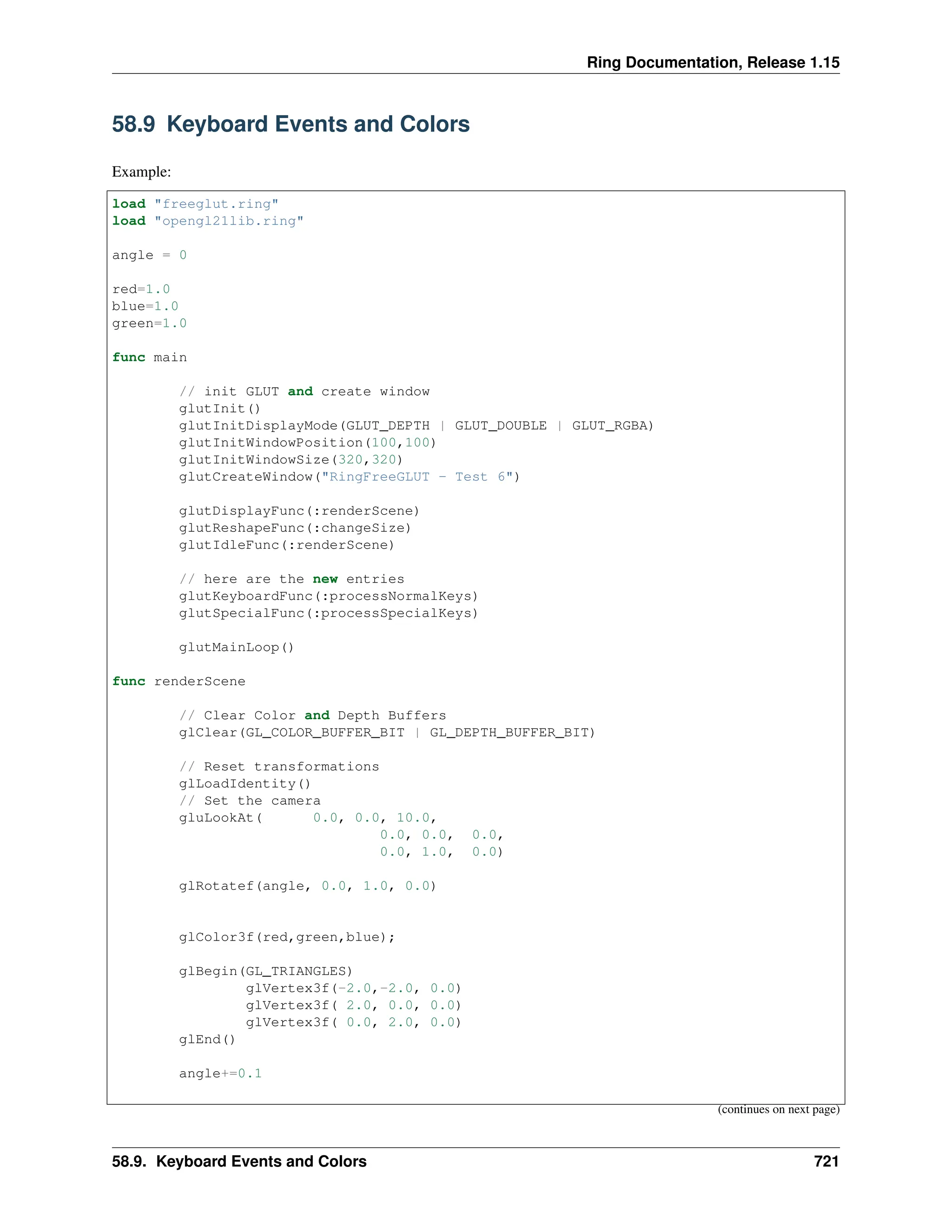Viewport: 952px width, 1232px height.
Task: Click glBegin(GL_TRIANGLES) line
Action: click(x=265, y=971)
